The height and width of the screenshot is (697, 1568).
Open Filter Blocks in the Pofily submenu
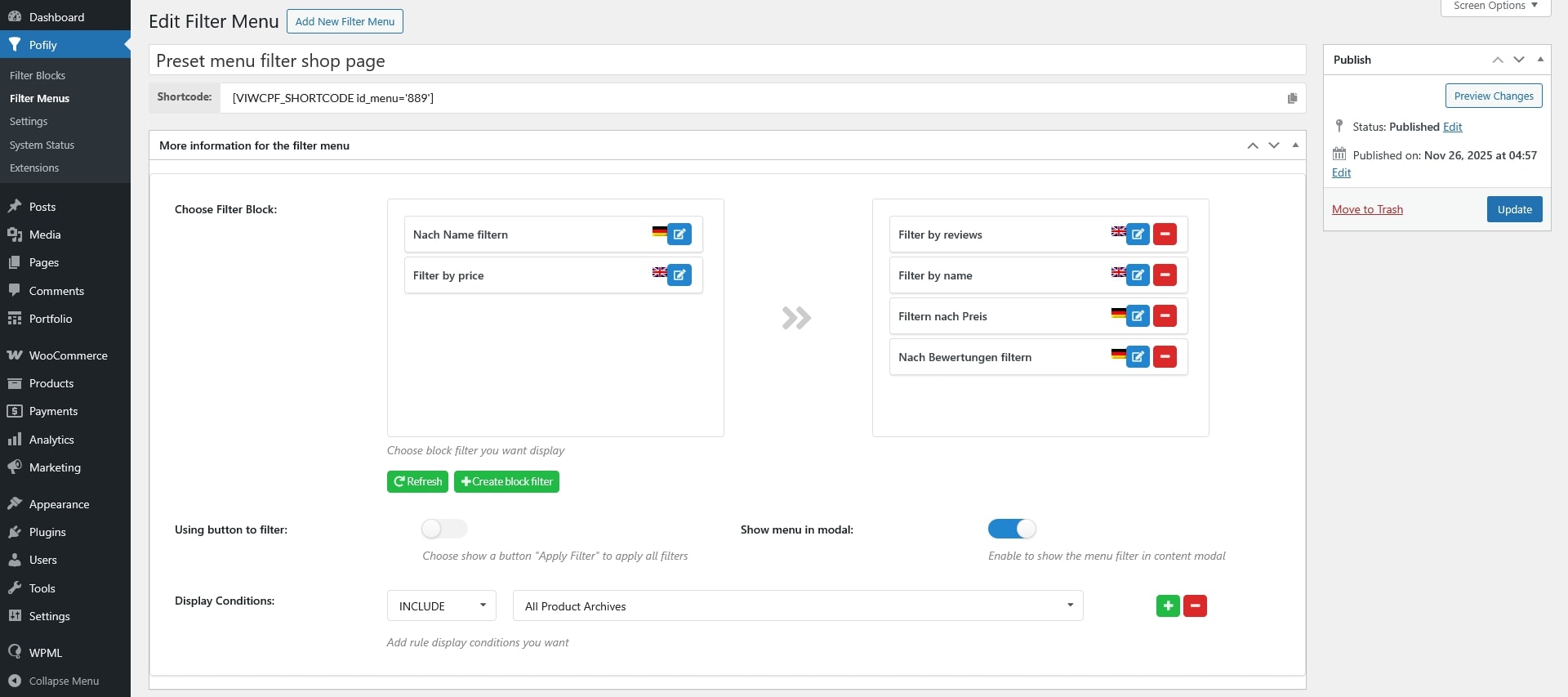click(x=38, y=75)
